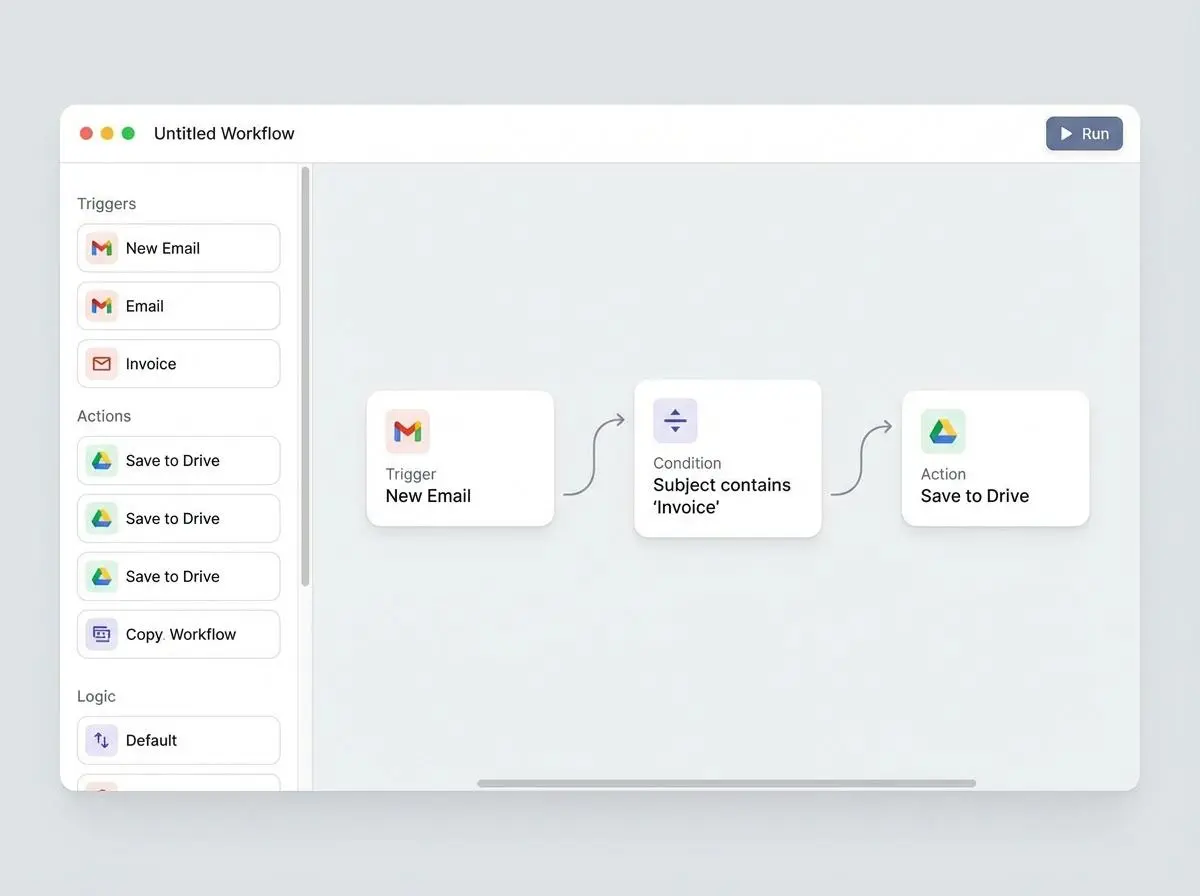Click the Actions section heading
1200x896 pixels.
[104, 416]
